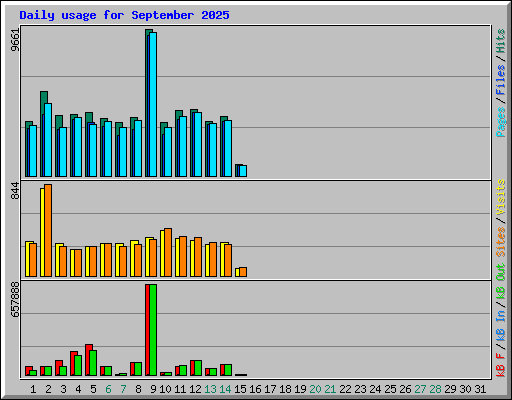This screenshot has width=512, height=400.
Task: Click the 844 axis maximum label
Action: pos(15,191)
